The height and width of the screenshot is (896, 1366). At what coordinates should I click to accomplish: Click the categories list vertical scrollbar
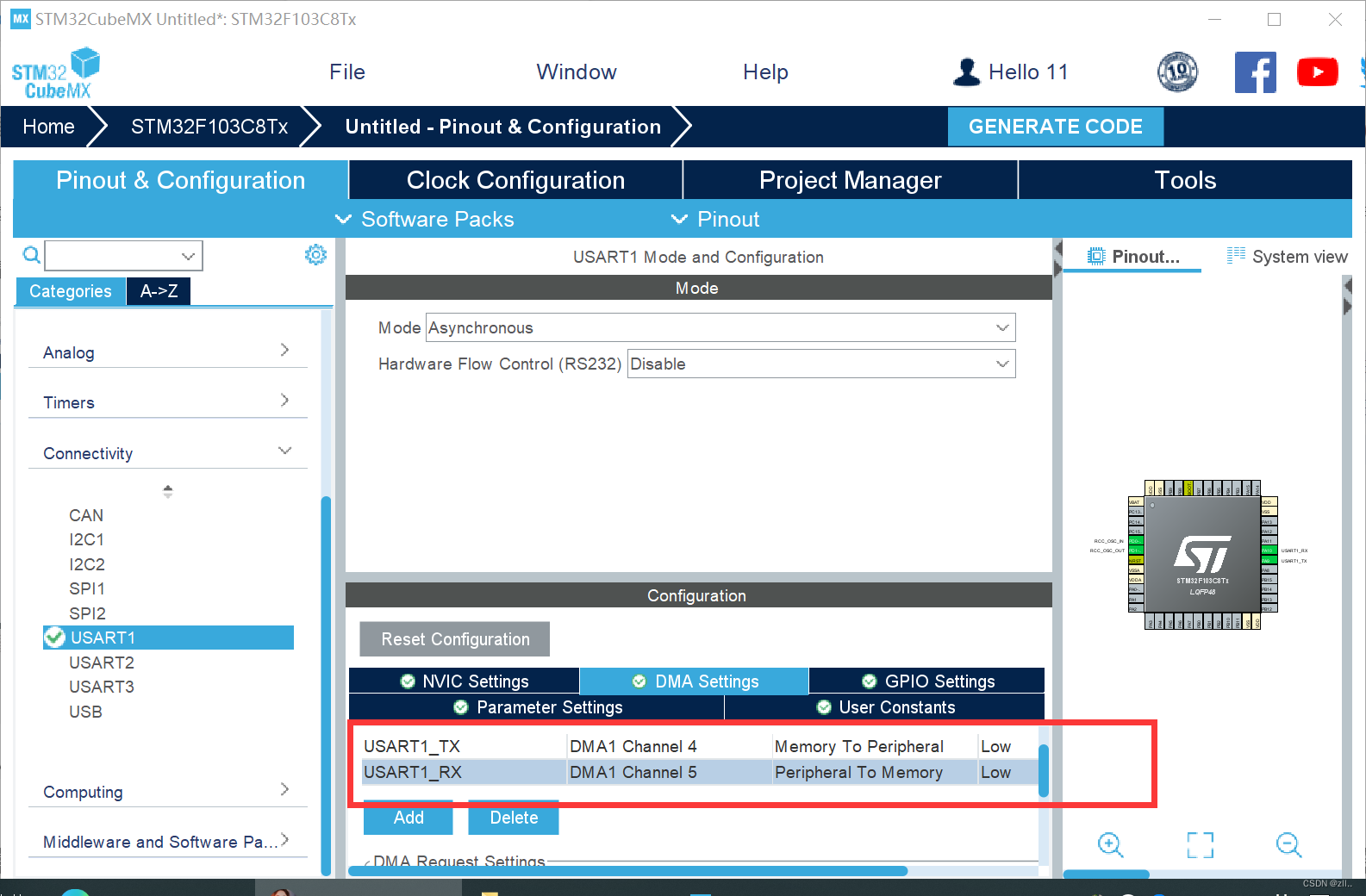pyautogui.click(x=326, y=685)
